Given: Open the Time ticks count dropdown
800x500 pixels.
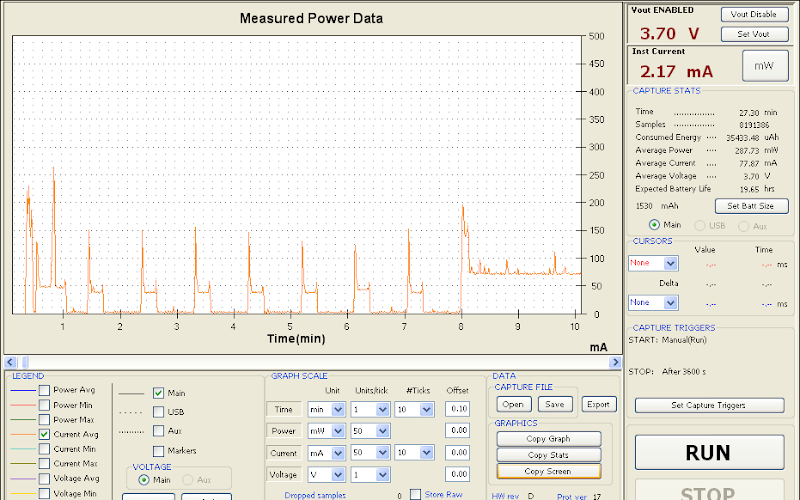Looking at the screenshot, I should click(414, 410).
